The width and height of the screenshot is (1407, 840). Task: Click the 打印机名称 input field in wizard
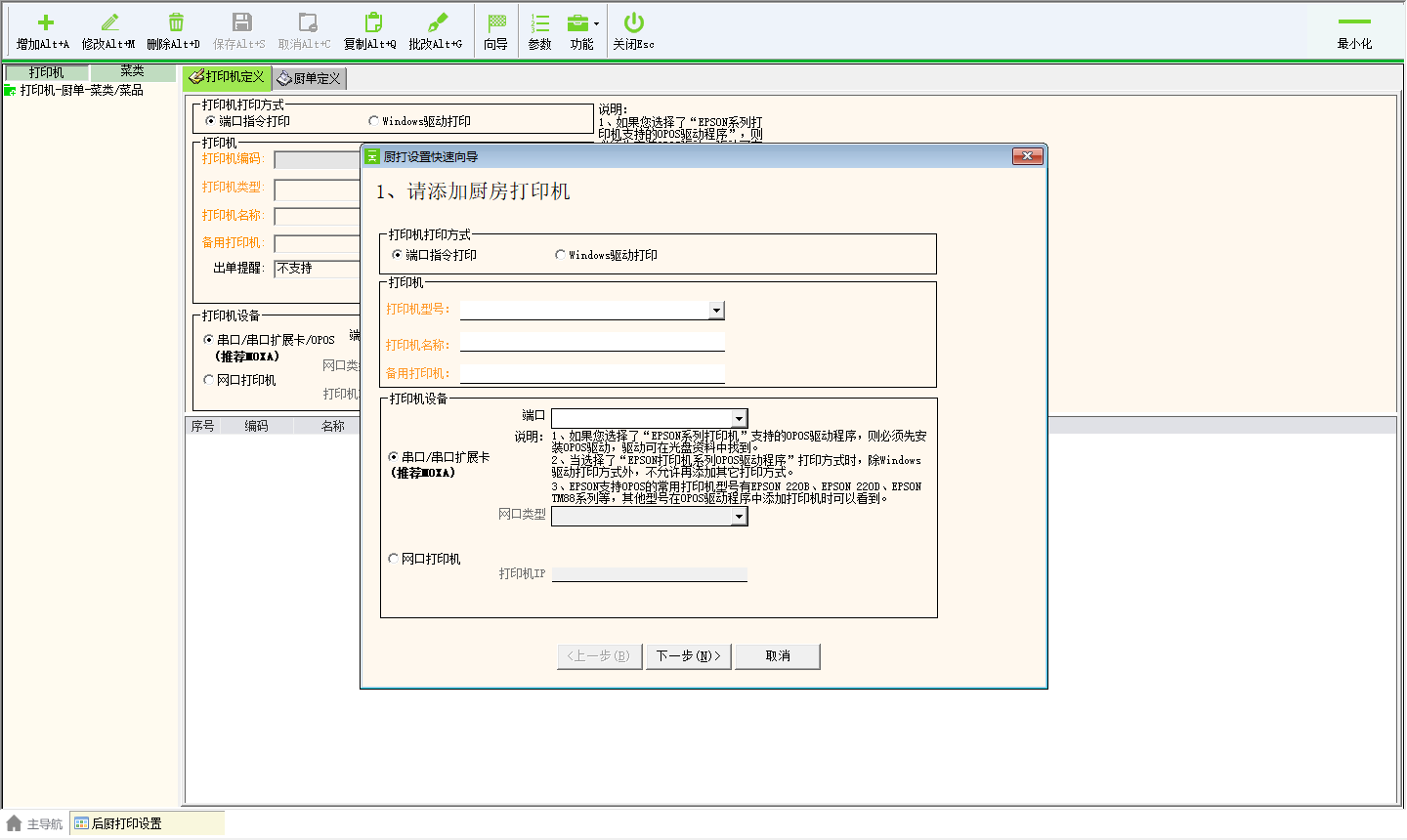coord(592,343)
